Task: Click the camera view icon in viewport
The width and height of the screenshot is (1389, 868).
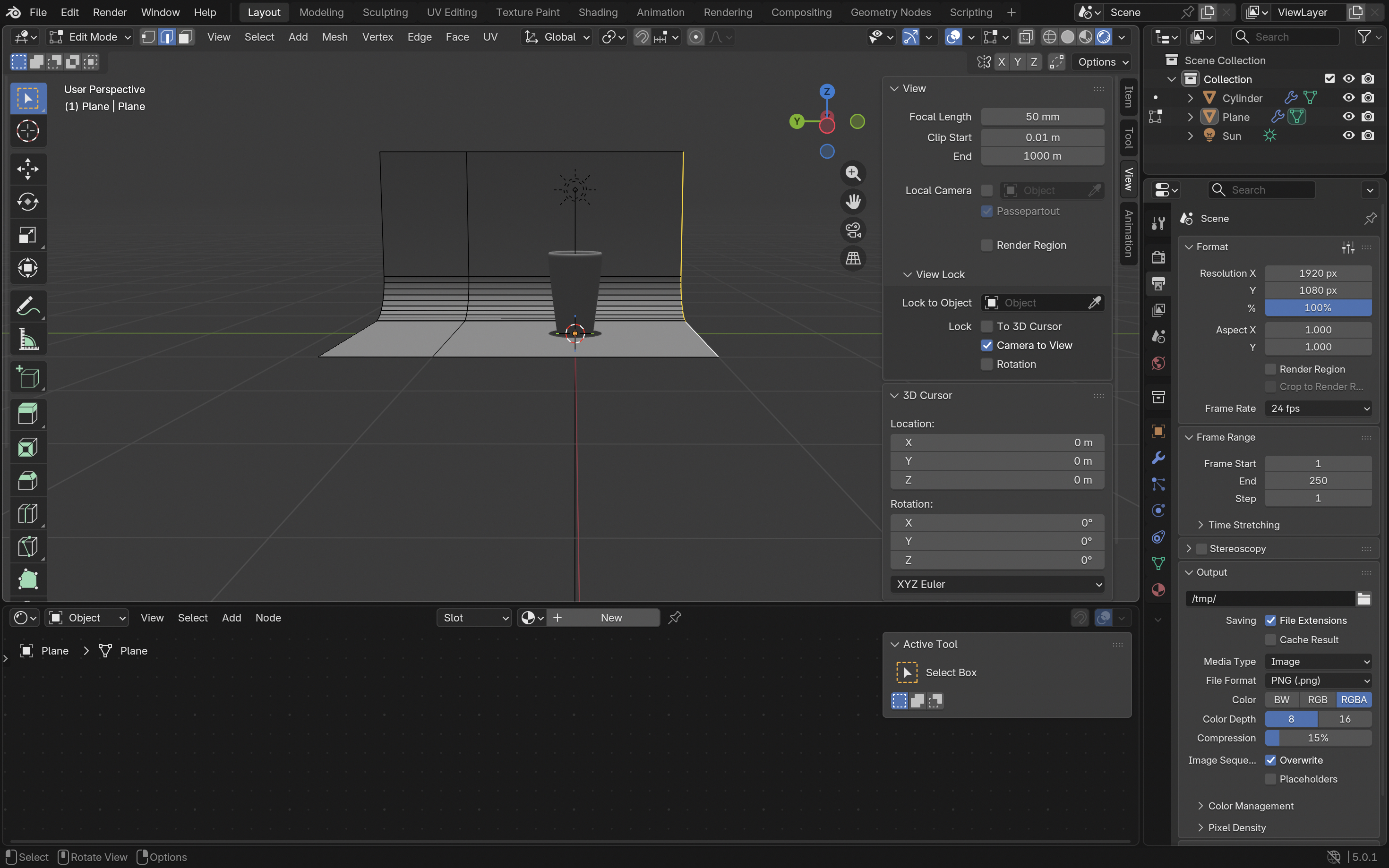Action: tap(853, 230)
